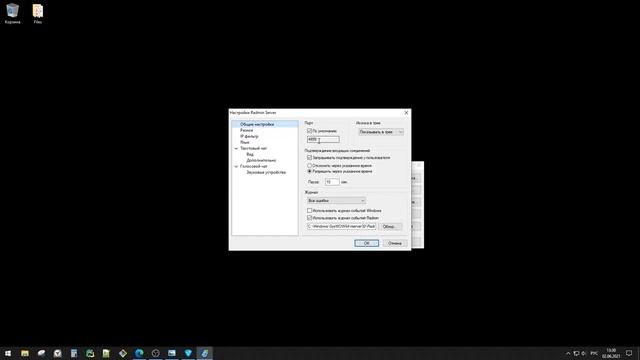The width and height of the screenshot is (640, 360).
Task: Enable use Windows event log checkbox
Action: click(309, 211)
